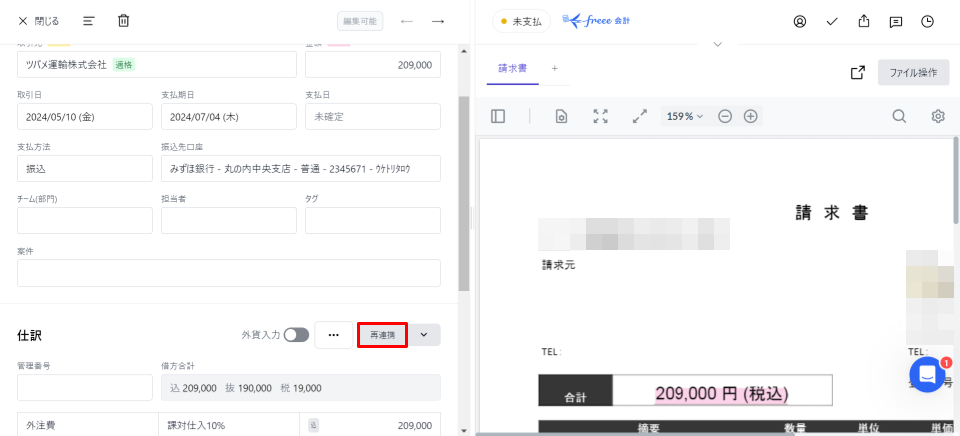Screen dimensions: 960x436
Task: Click the freee会計 logo link
Action: tap(596, 21)
